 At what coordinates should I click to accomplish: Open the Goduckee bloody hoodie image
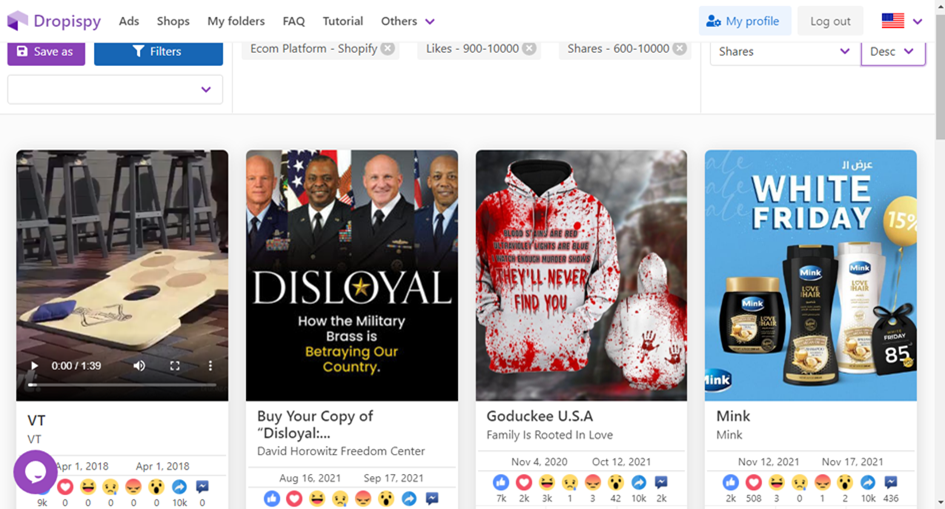coord(582,275)
